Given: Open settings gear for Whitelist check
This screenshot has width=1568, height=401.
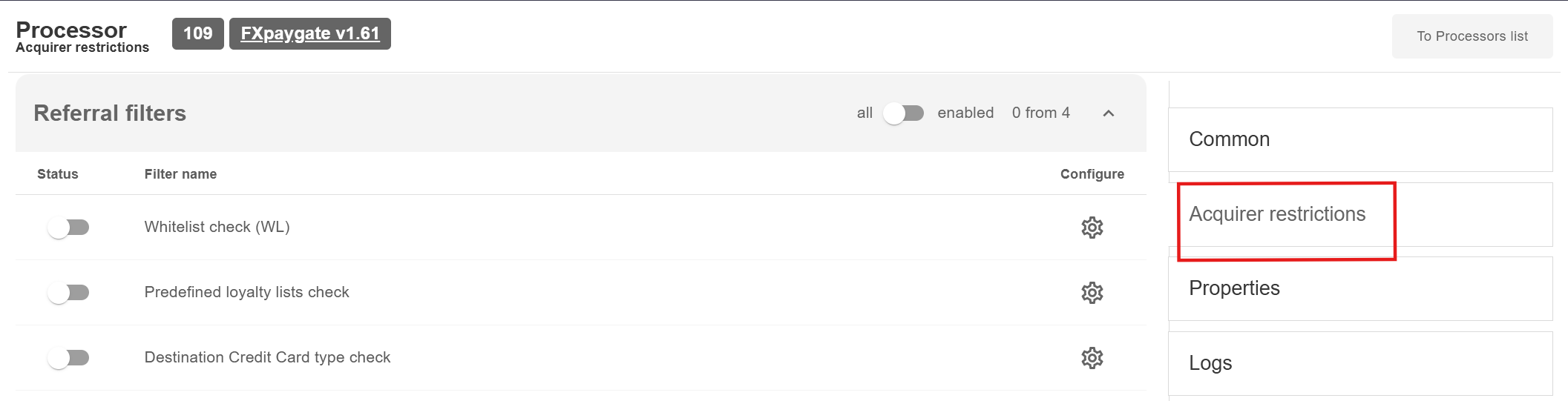Looking at the screenshot, I should 1092,228.
